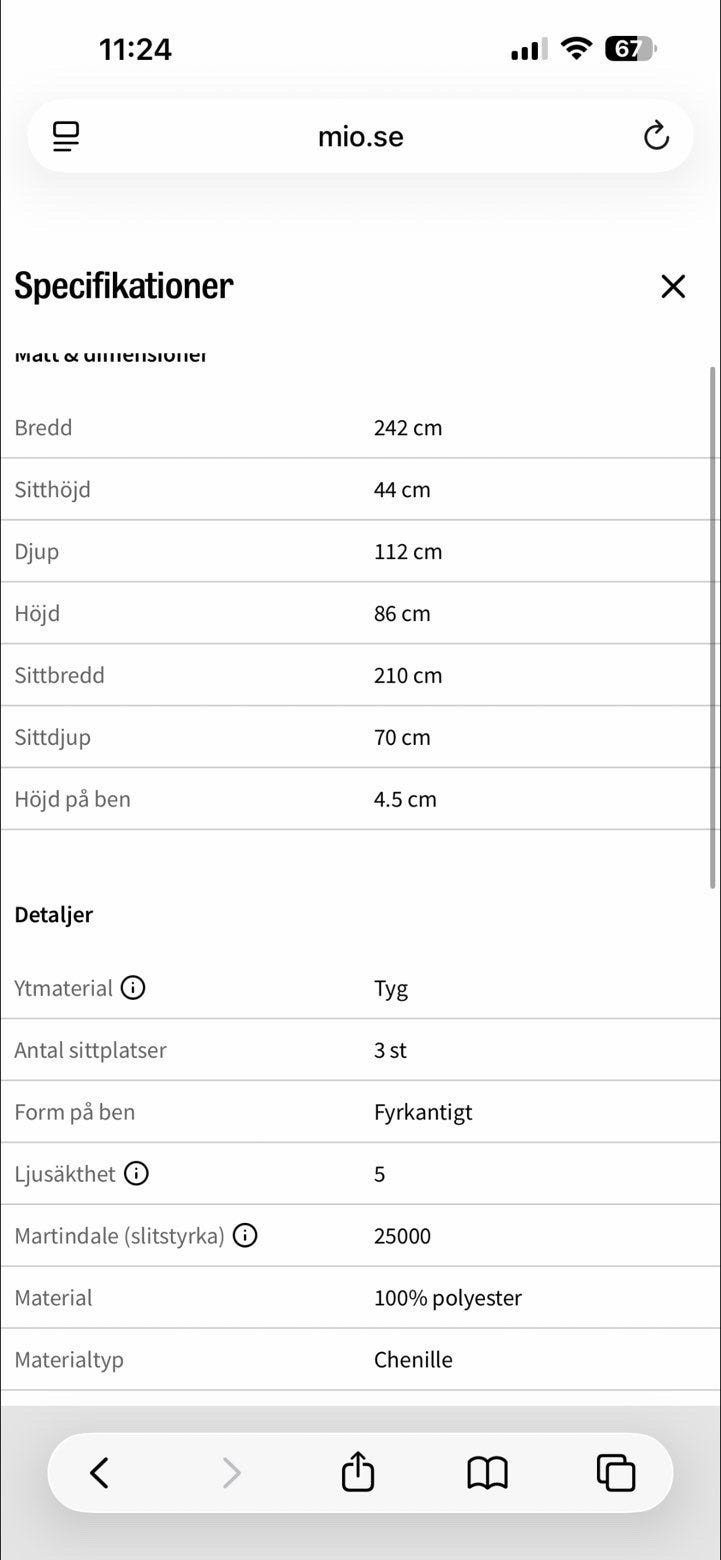Show info about Martindale slitstyrka

click(245, 1235)
